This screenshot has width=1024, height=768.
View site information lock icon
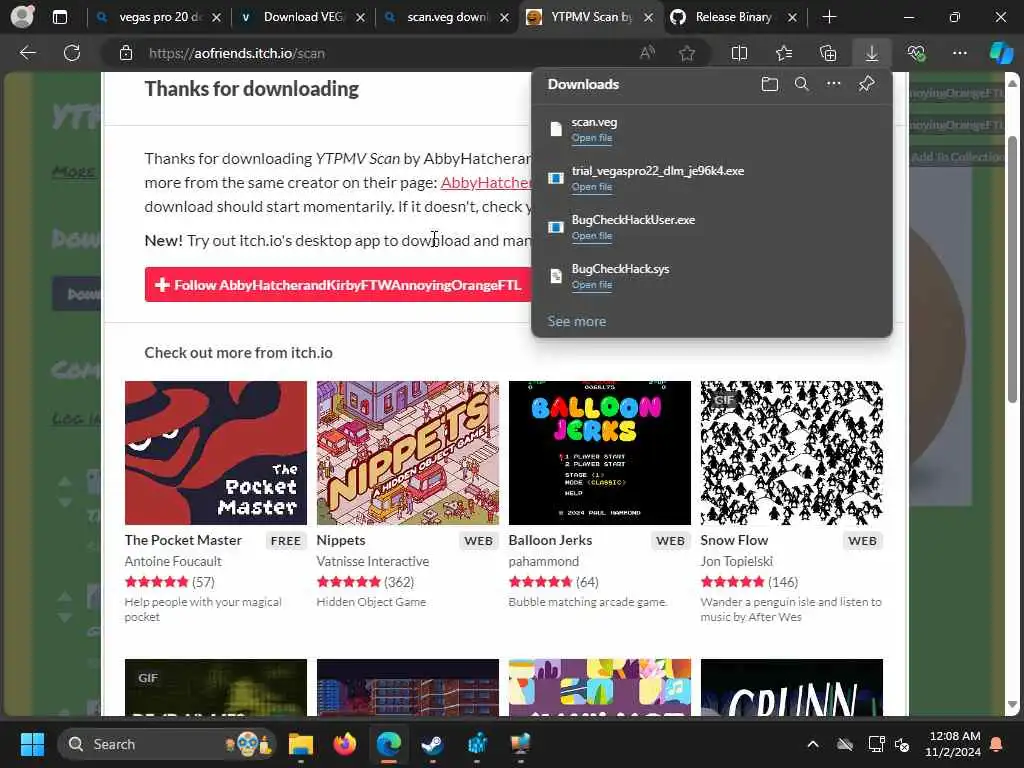coord(126,54)
